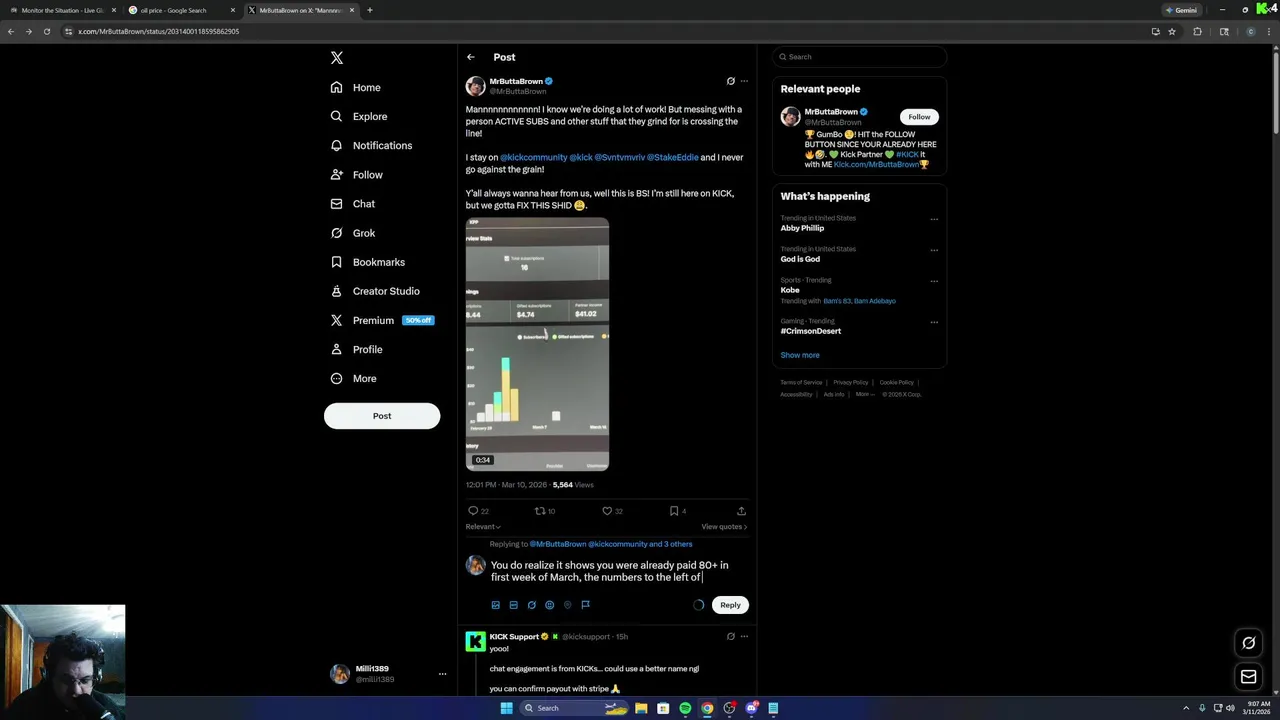
Task: Click the Reply button
Action: tap(730, 605)
